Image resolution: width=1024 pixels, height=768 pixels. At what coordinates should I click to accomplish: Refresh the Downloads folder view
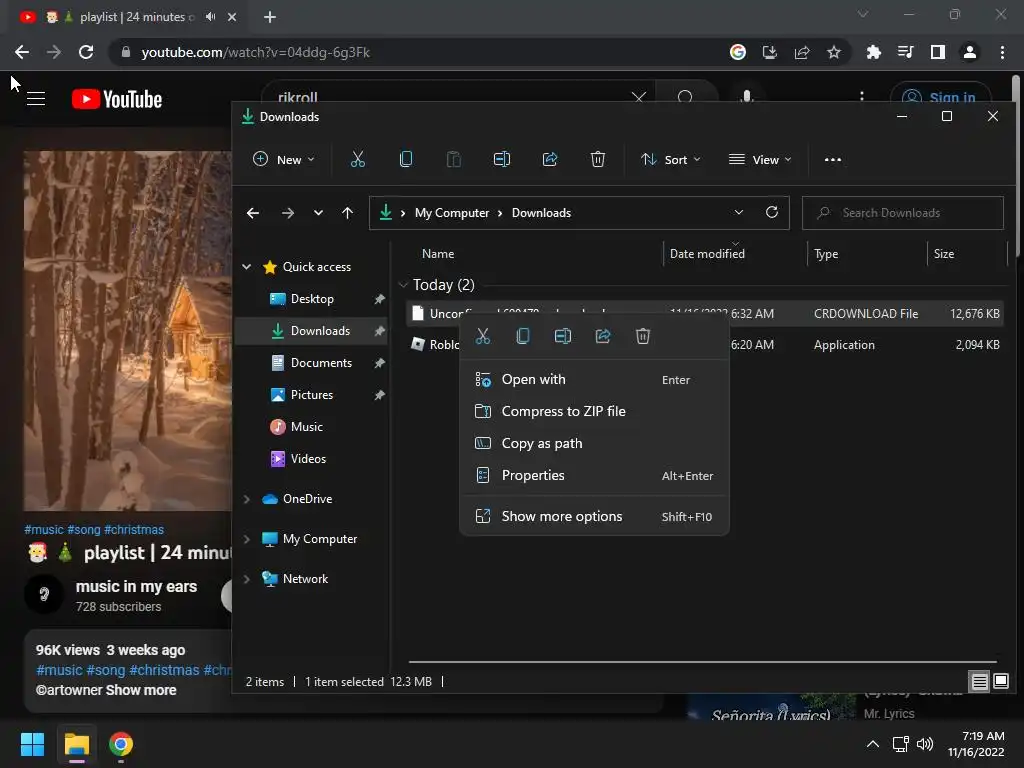click(772, 212)
